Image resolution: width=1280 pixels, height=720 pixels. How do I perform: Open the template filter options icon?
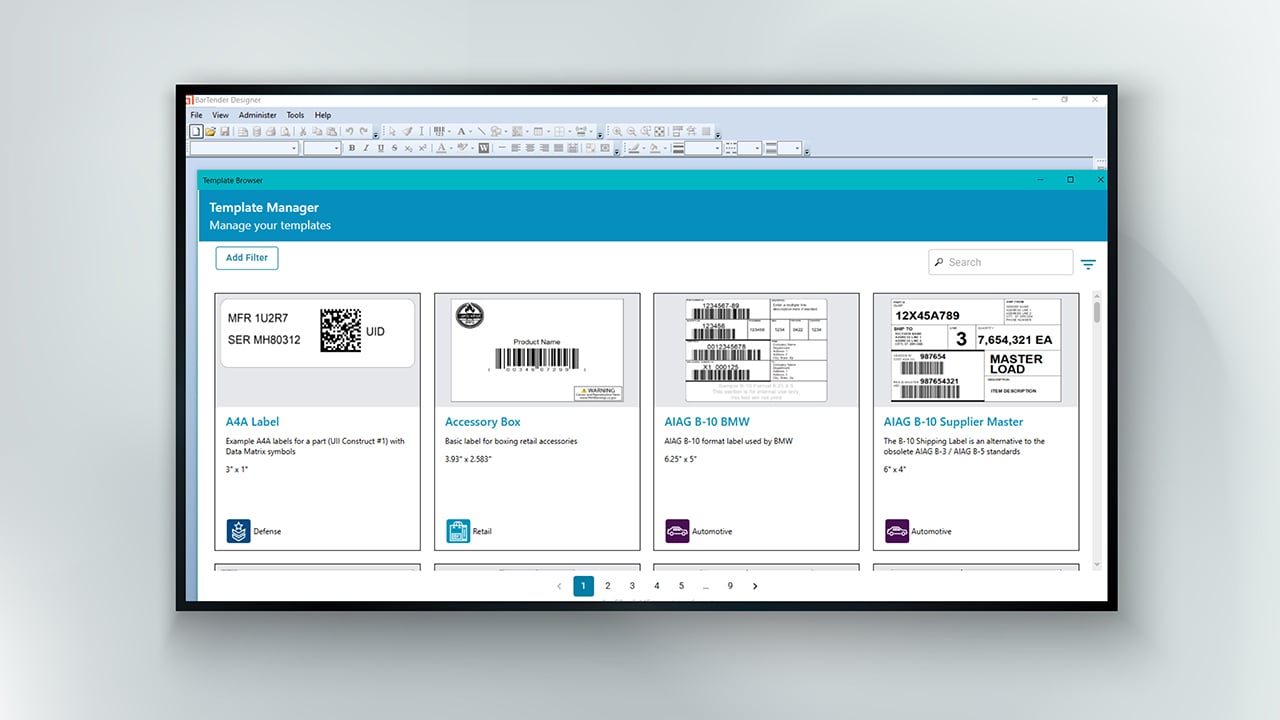[x=1088, y=264]
